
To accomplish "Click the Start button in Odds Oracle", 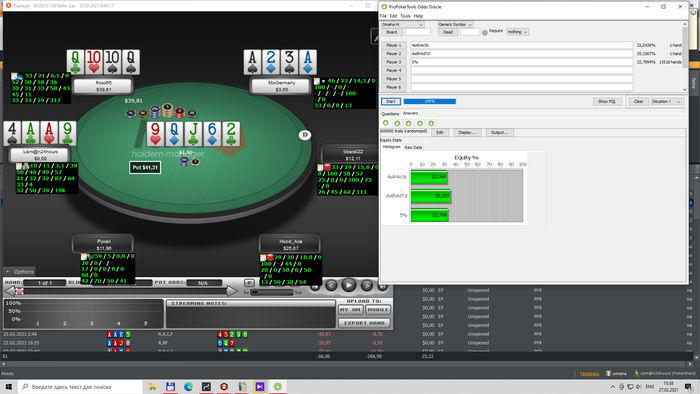I will (391, 102).
